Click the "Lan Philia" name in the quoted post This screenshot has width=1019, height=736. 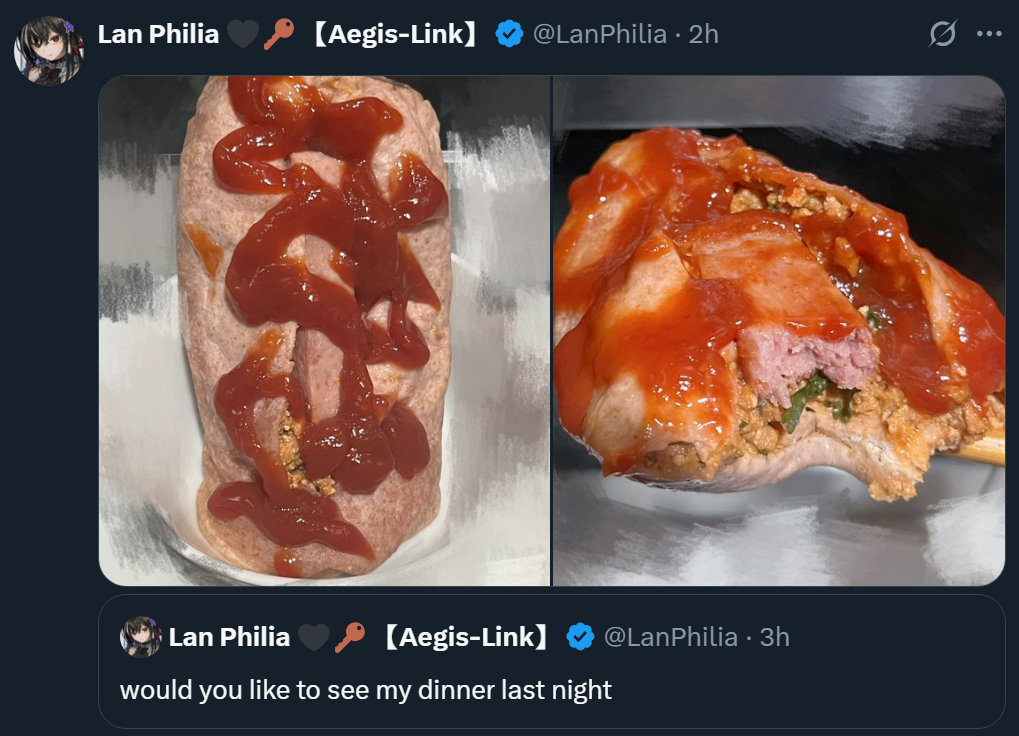tap(229, 637)
